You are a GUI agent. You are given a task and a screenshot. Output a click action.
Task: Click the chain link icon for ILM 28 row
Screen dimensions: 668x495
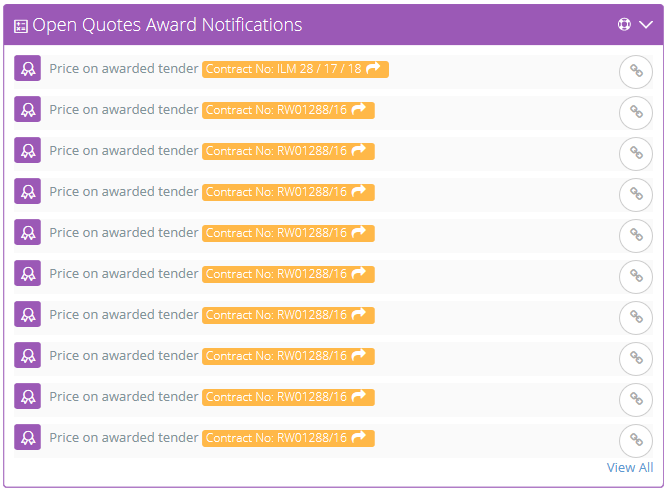[x=636, y=72]
